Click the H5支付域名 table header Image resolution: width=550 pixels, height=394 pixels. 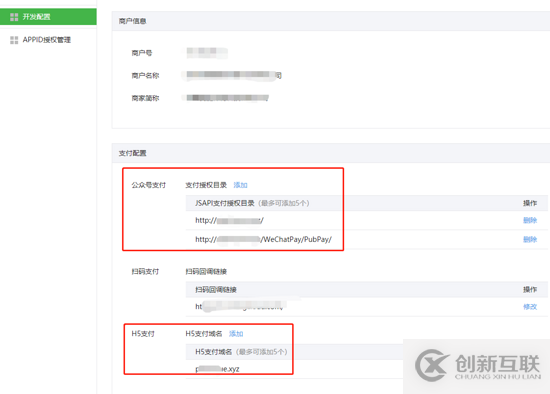[x=241, y=352]
